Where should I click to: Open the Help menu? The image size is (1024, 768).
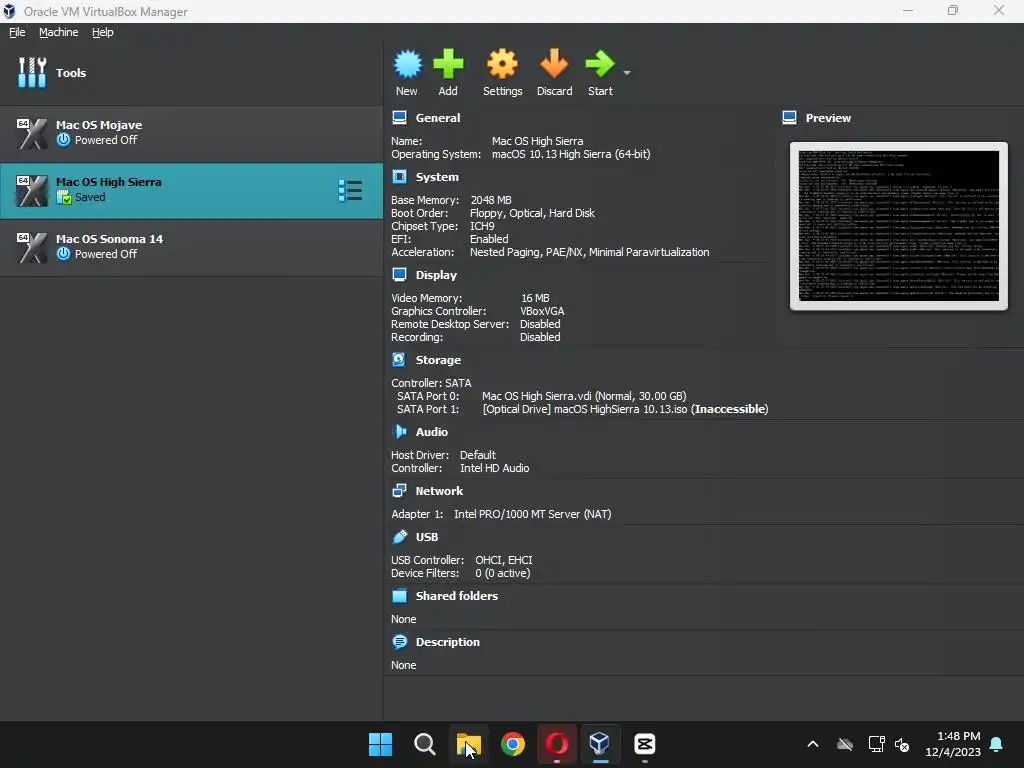coord(103,32)
